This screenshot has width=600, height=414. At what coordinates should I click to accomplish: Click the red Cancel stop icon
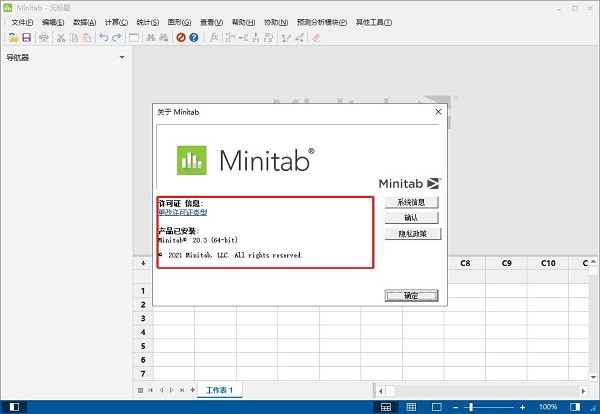tap(181, 37)
